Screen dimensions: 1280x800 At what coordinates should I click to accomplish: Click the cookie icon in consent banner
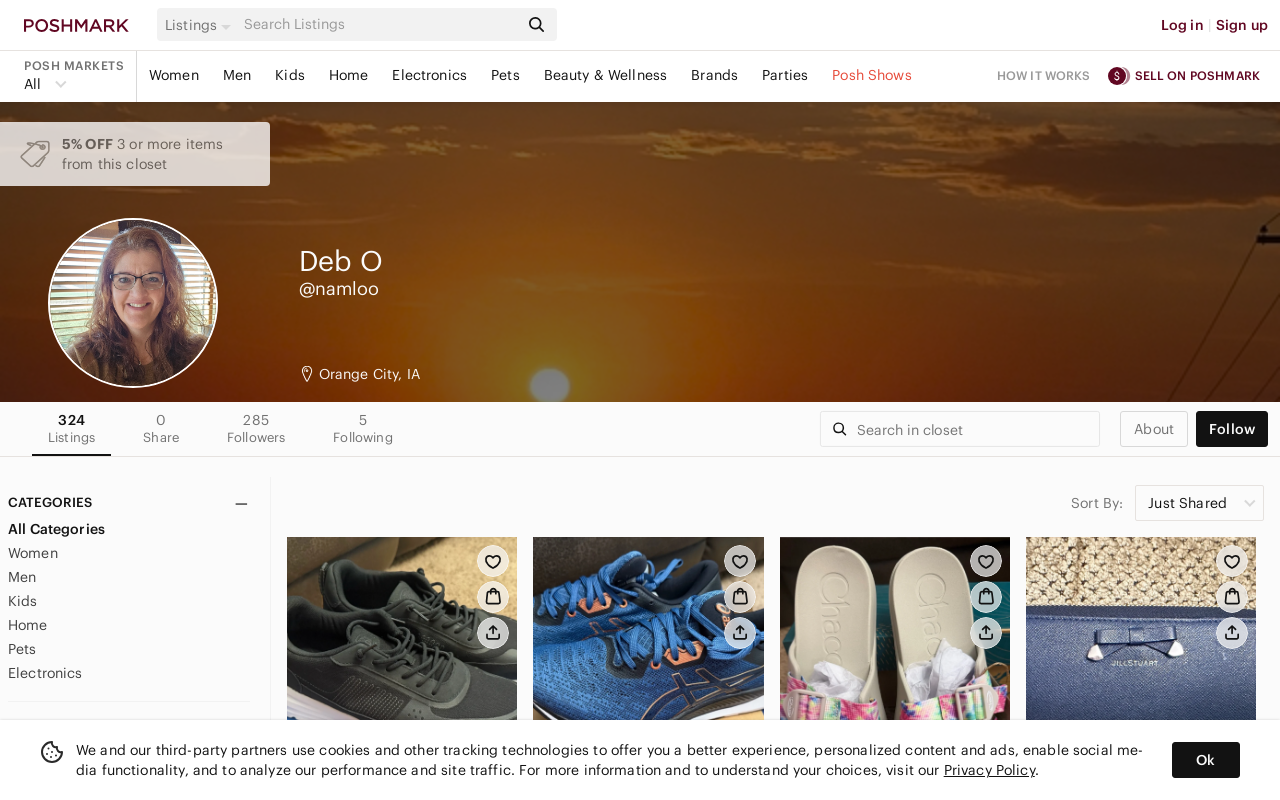tap(52, 752)
